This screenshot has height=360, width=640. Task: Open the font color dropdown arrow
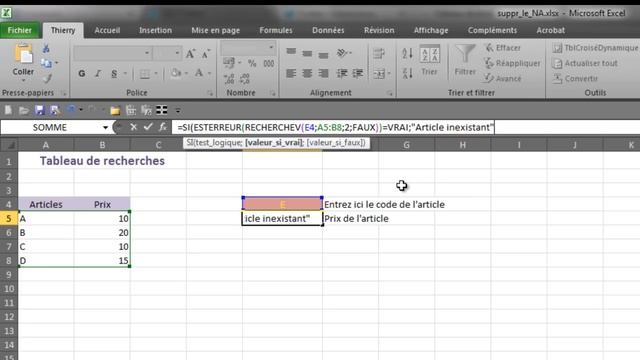tap(209, 73)
